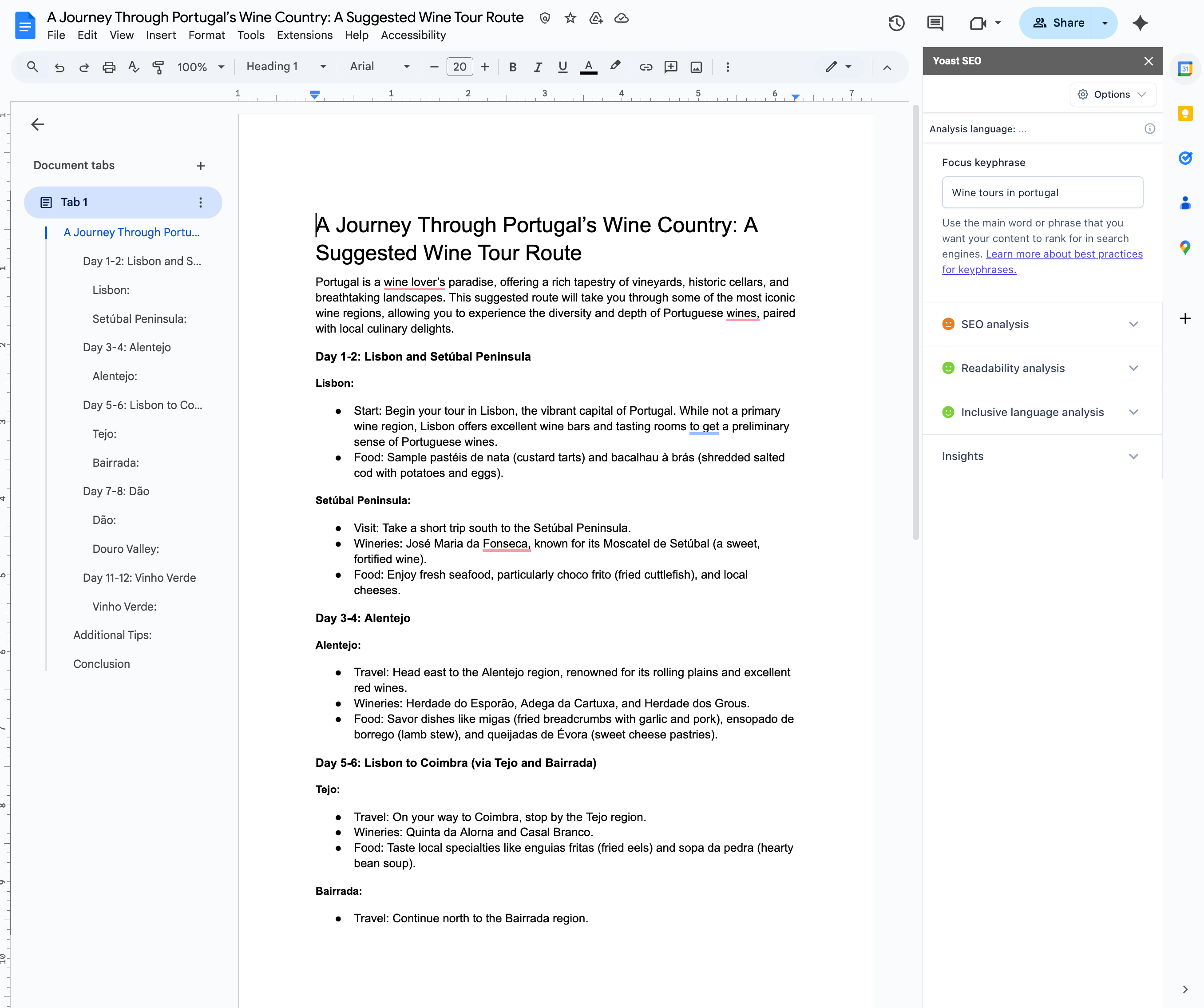Screen dimensions: 1204x1008
Task: Open the Accessibility menu
Action: [x=413, y=35]
